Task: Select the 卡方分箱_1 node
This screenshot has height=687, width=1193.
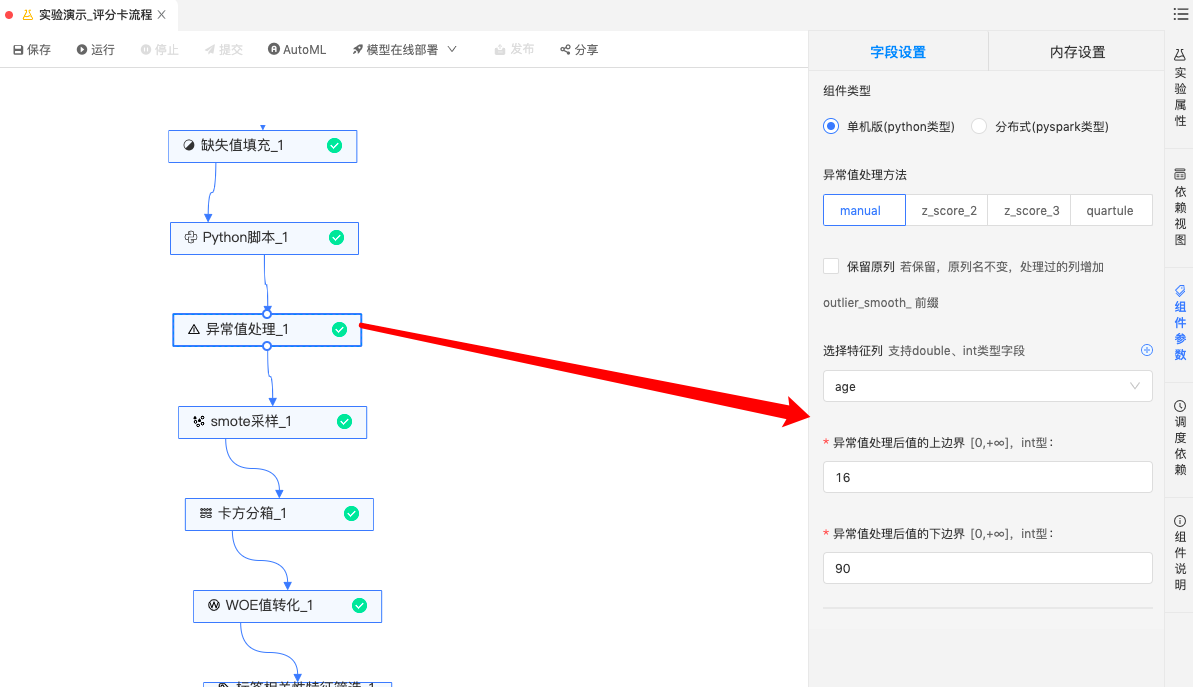Action: pyautogui.click(x=279, y=514)
